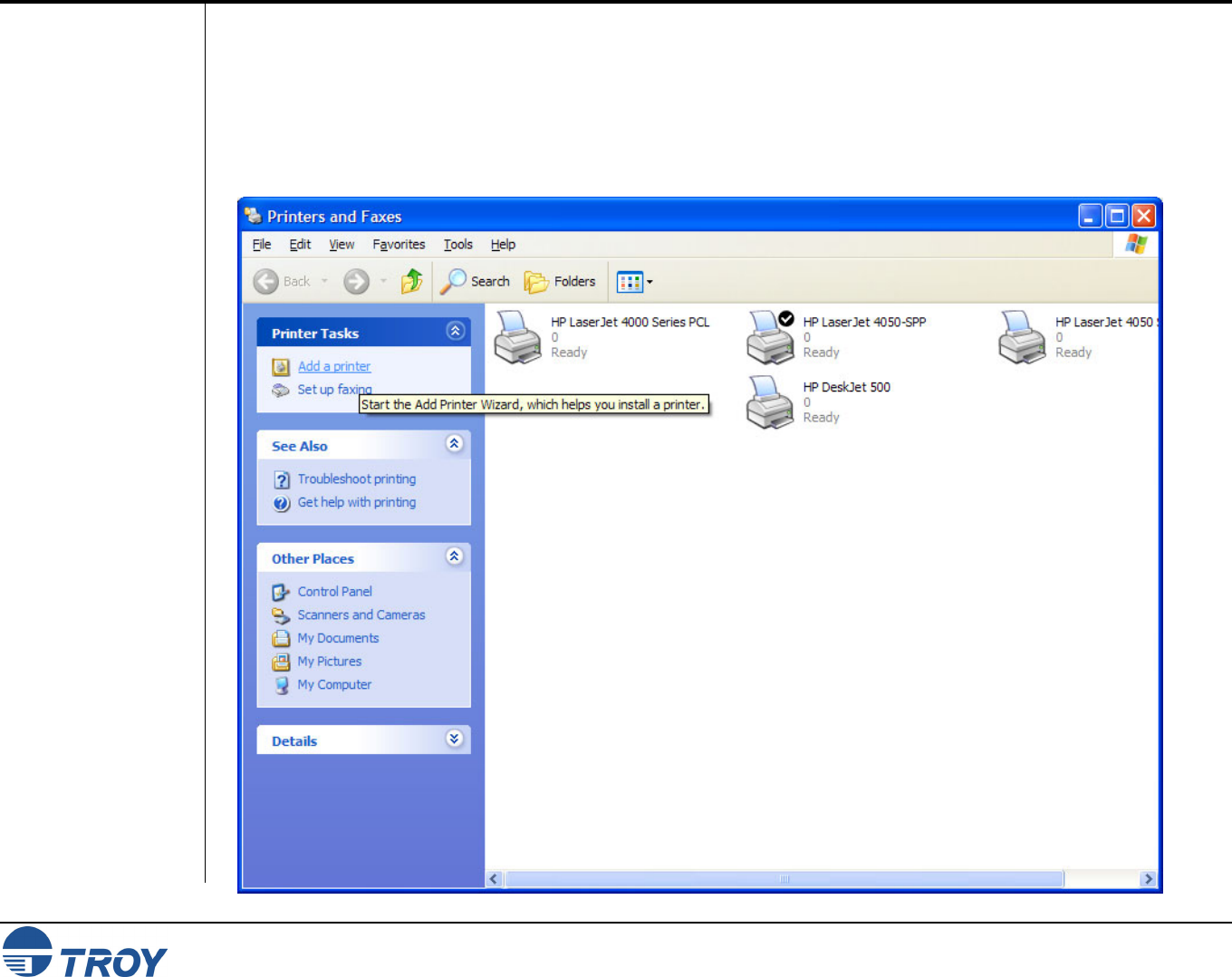
Task: Click the Back arrow button
Action: pos(265,282)
